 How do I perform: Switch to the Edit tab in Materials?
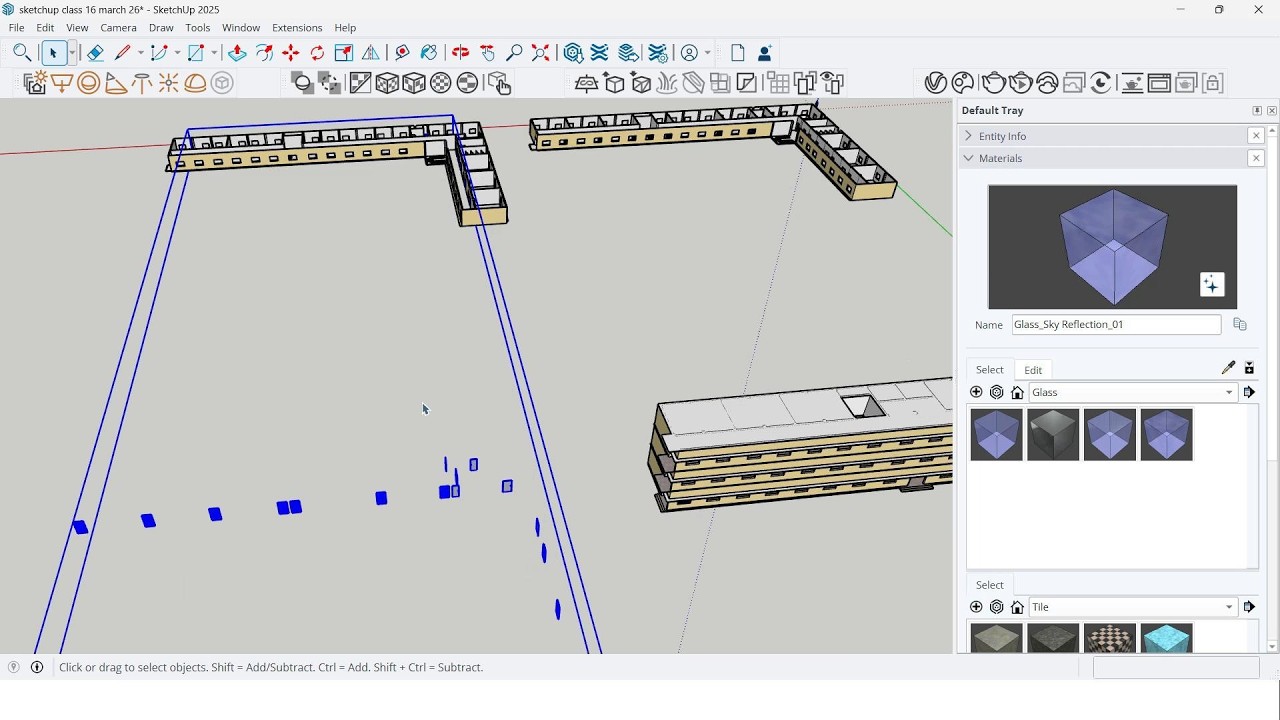click(1033, 370)
